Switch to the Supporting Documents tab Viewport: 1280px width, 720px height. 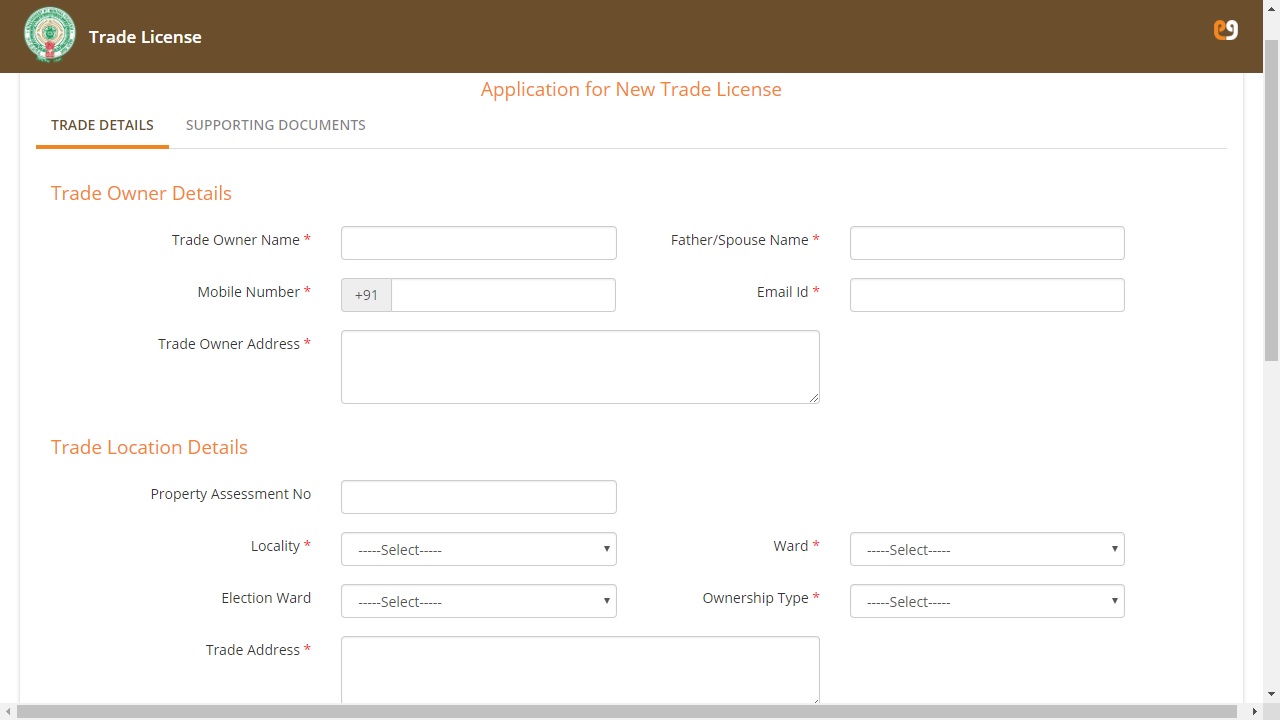coord(275,125)
